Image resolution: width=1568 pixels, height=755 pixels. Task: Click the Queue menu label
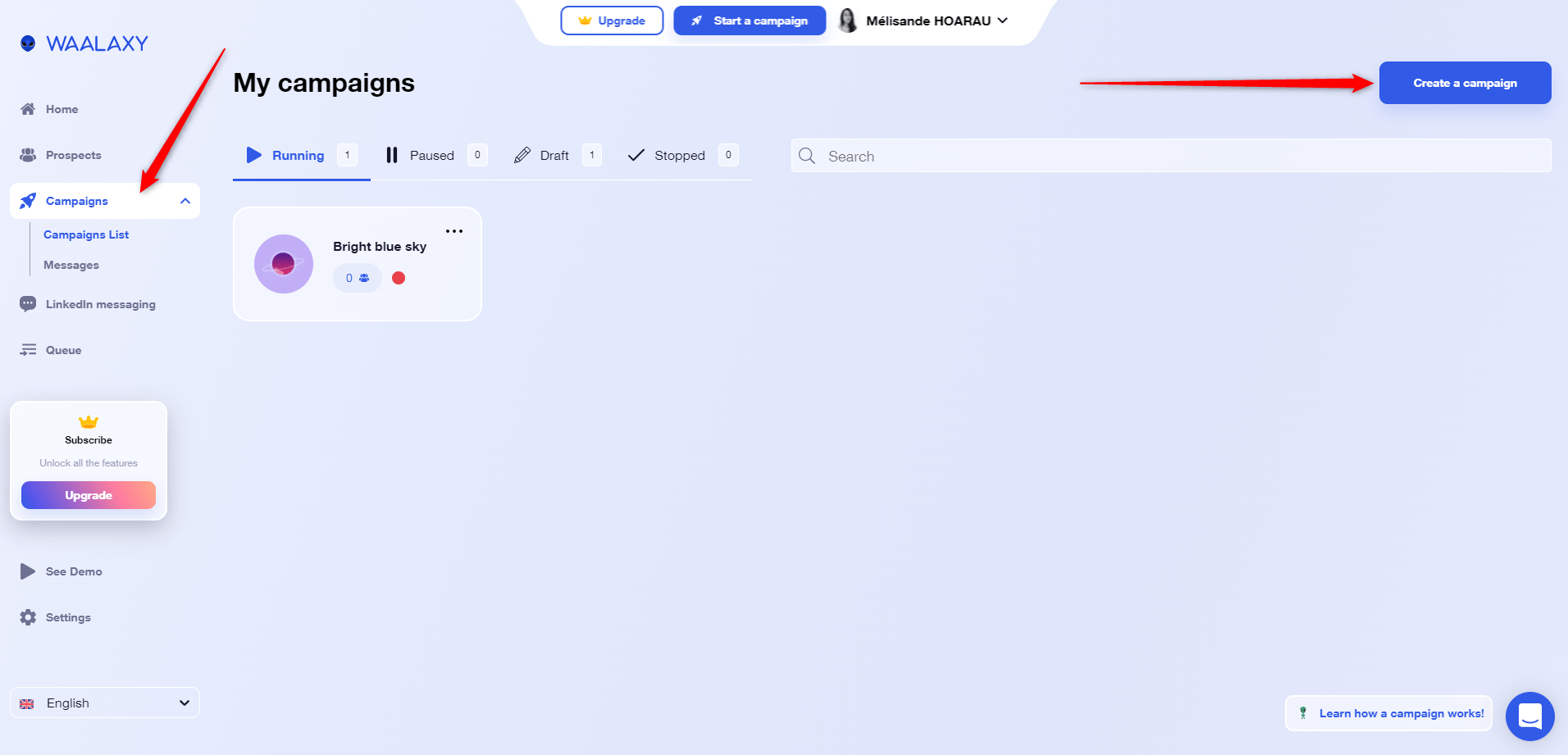(64, 350)
